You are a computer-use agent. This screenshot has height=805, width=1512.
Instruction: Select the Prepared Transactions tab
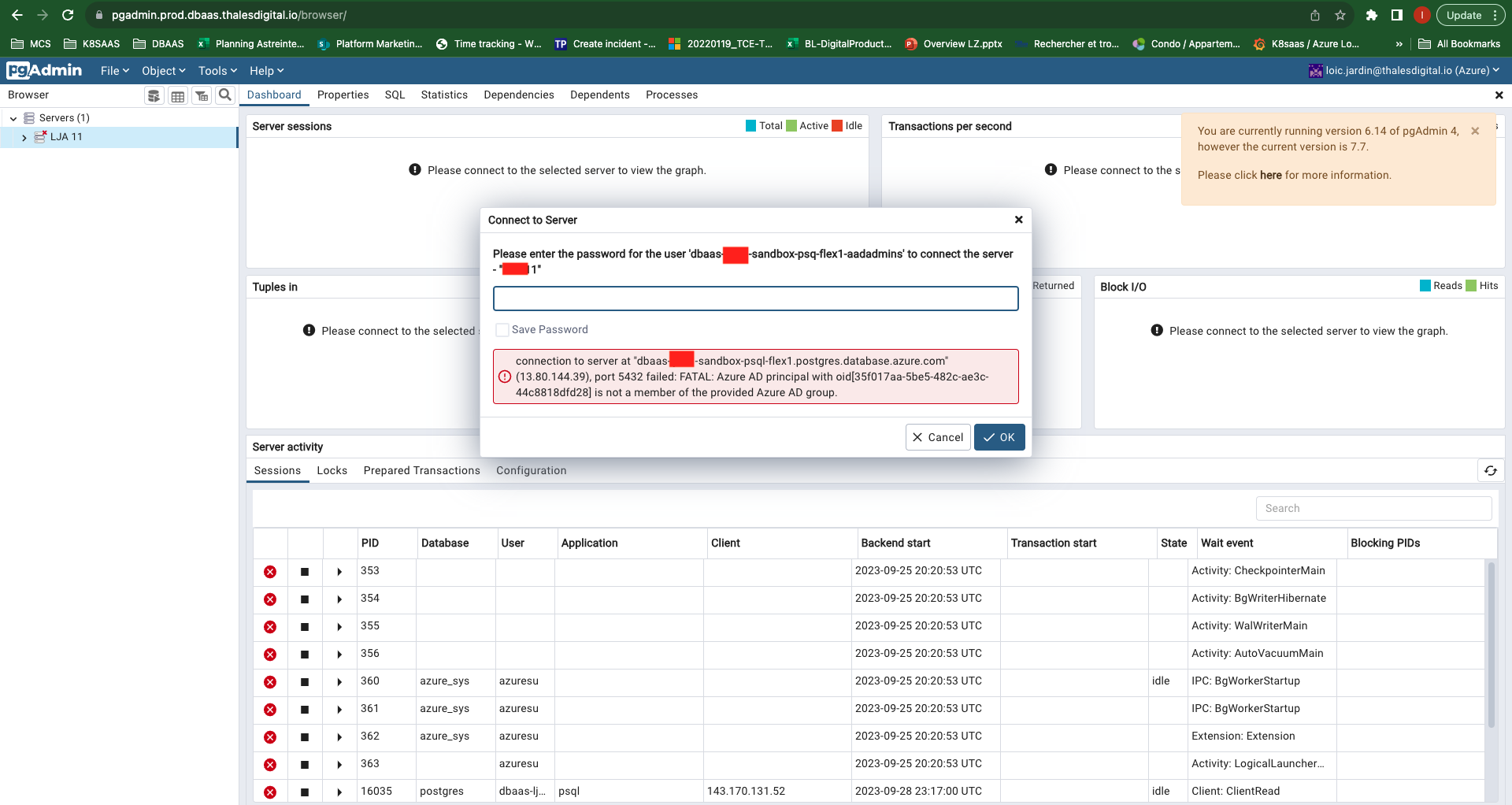[x=421, y=470]
